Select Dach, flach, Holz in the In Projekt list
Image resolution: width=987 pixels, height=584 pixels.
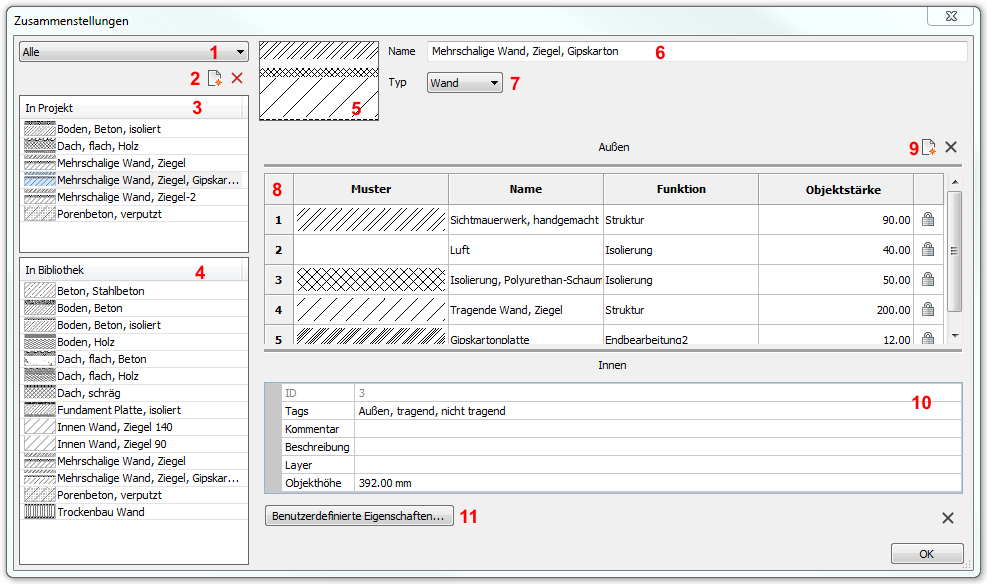pyautogui.click(x=134, y=146)
